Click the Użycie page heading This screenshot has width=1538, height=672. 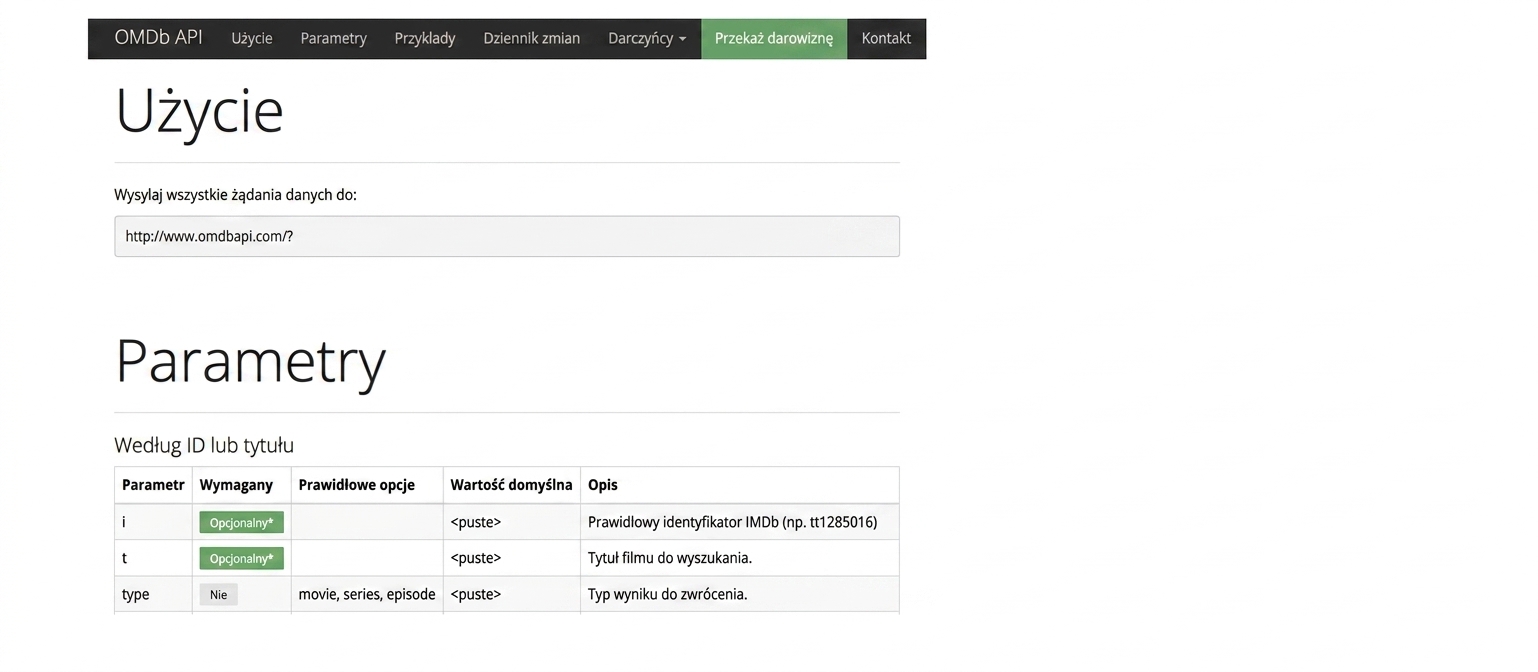point(199,111)
